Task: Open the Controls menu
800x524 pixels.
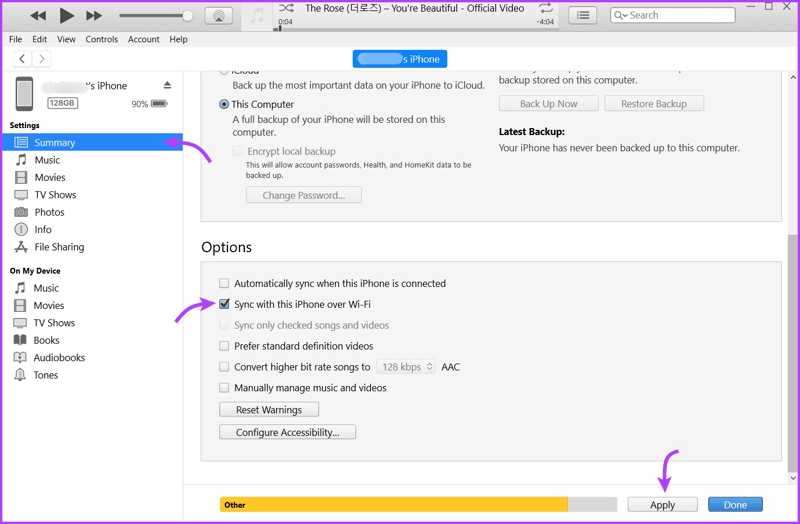Action: pyautogui.click(x=101, y=39)
